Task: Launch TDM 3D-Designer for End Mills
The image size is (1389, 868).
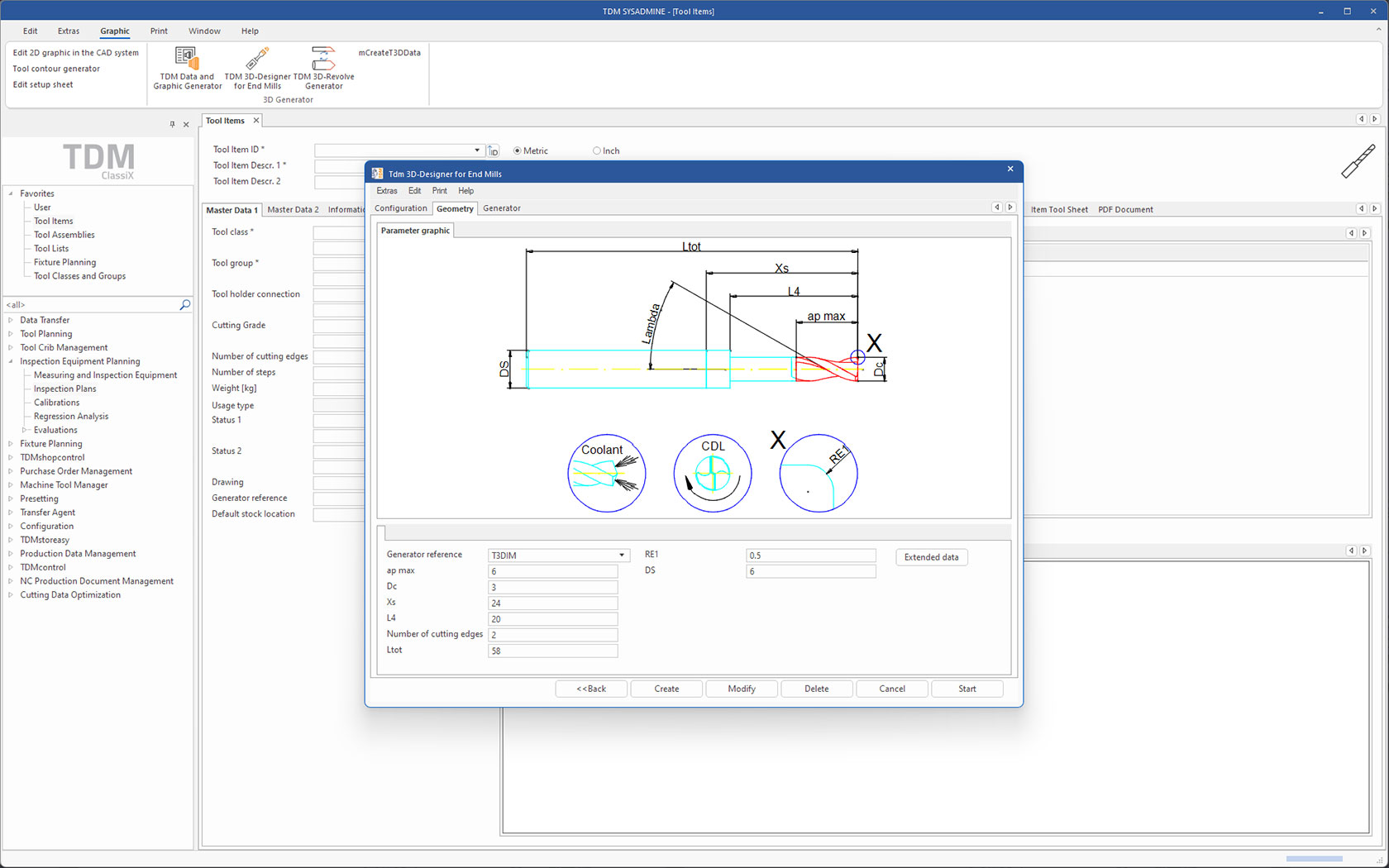Action: (x=257, y=68)
